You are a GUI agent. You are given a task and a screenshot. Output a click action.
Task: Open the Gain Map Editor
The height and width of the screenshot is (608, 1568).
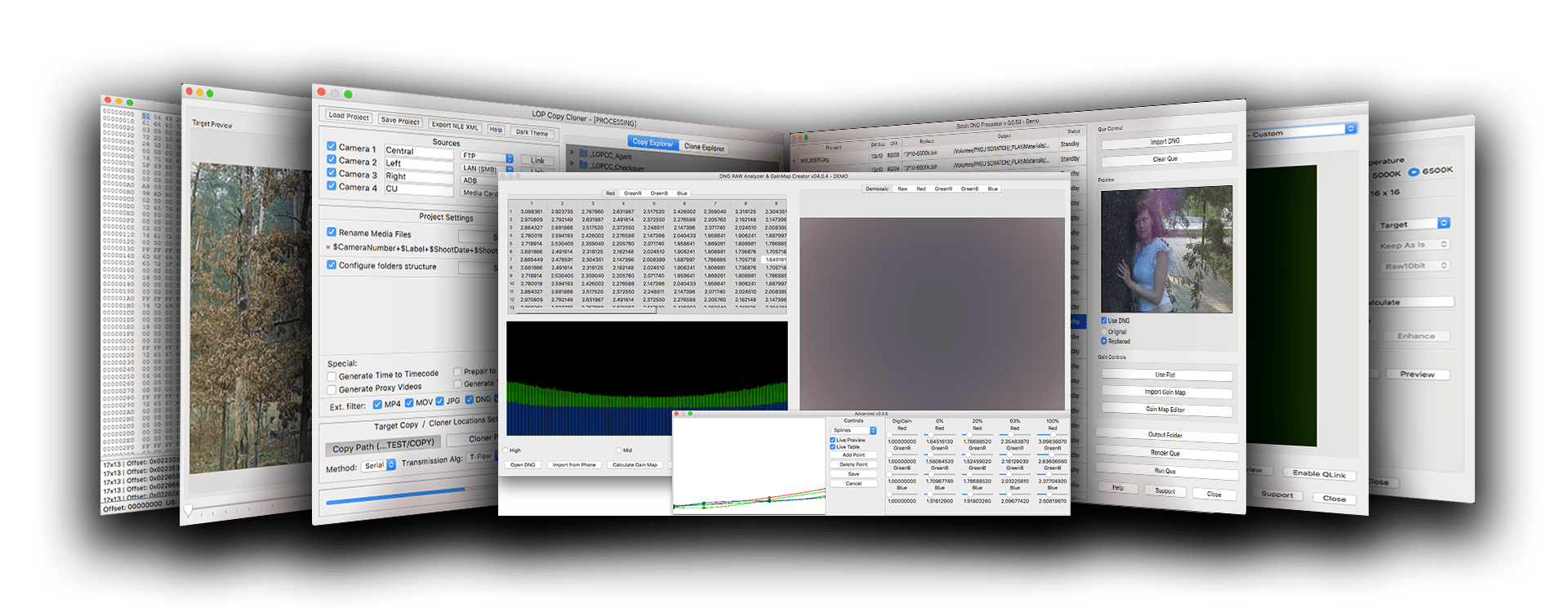click(1165, 410)
